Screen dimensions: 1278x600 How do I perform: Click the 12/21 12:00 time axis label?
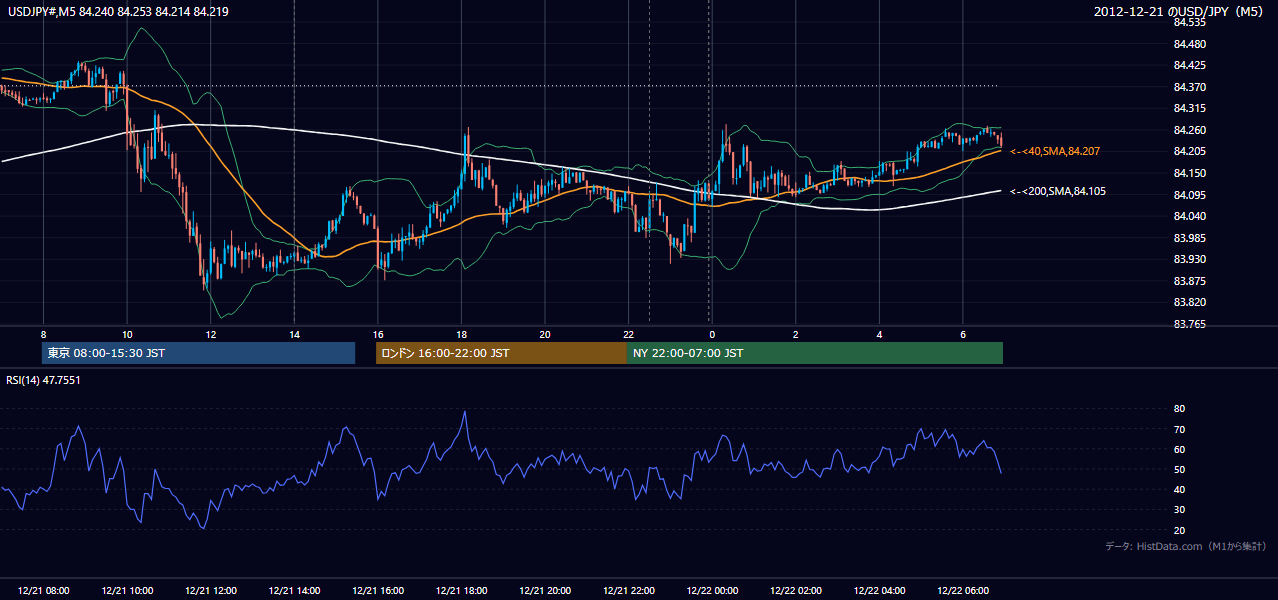click(211, 591)
